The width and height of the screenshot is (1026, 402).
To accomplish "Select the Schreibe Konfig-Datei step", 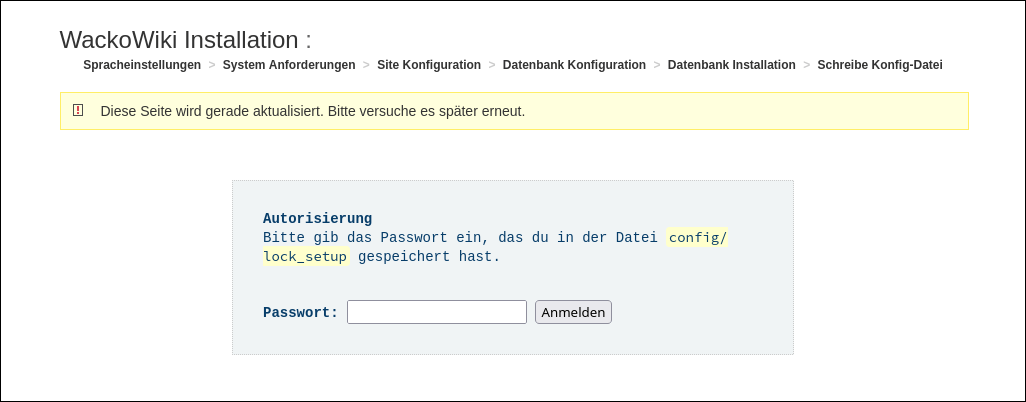I will [x=880, y=65].
